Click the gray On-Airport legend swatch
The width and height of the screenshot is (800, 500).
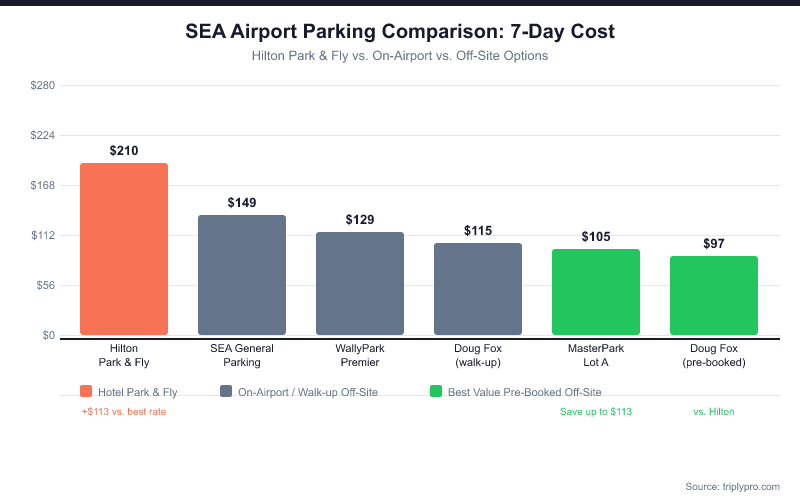click(x=225, y=392)
